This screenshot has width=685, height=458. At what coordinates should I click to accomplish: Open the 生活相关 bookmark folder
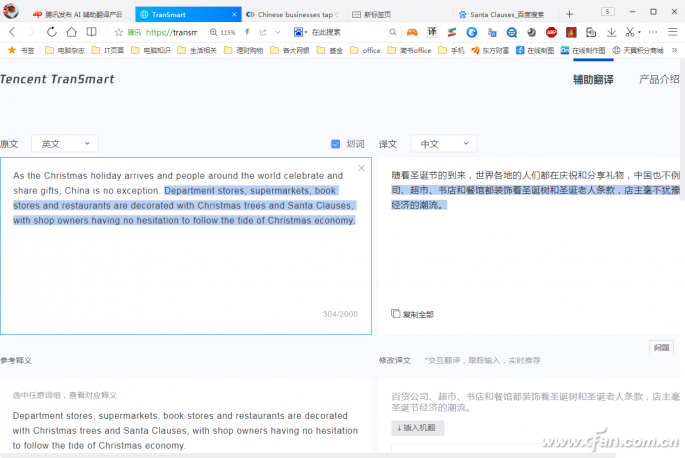pos(197,50)
